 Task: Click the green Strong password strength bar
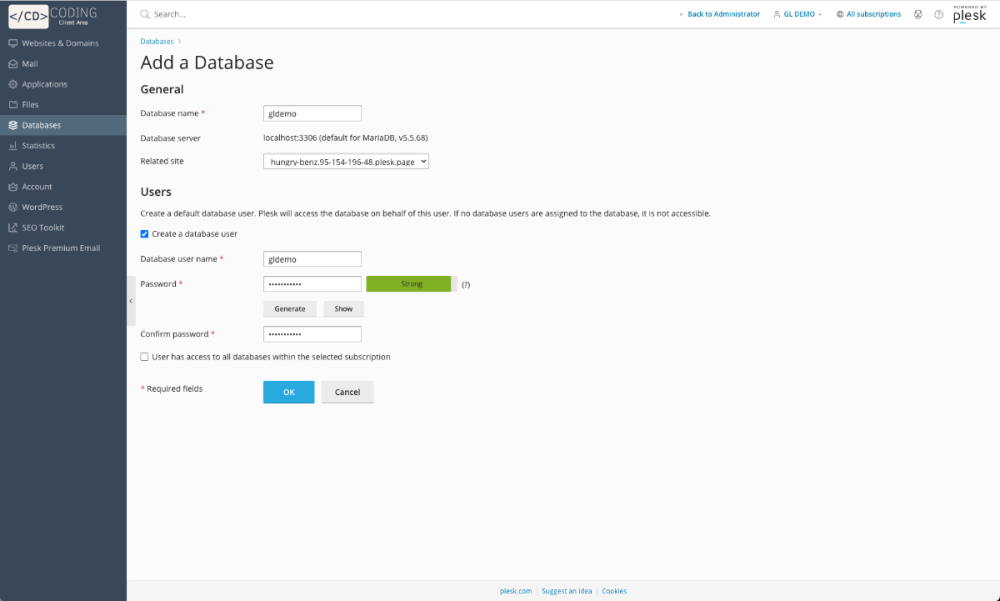pyautogui.click(x=409, y=284)
